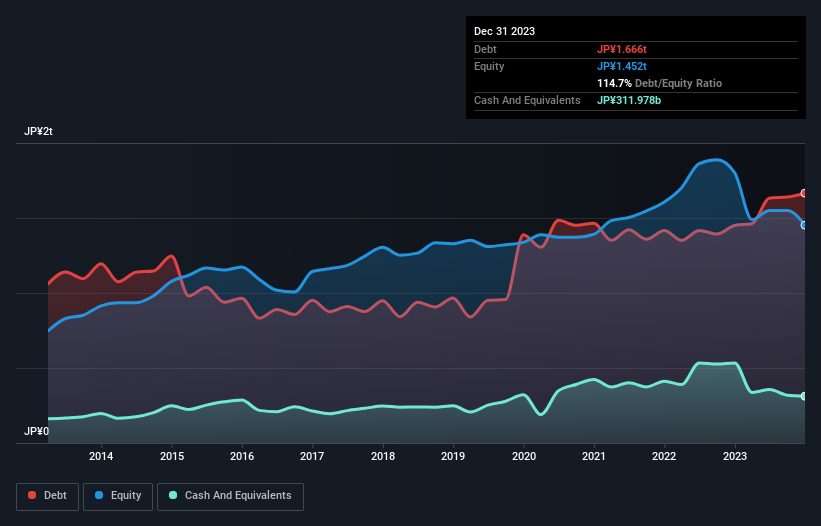821x526 pixels.
Task: Click the Dec 31 2023 tooltip date
Action: click(504, 31)
